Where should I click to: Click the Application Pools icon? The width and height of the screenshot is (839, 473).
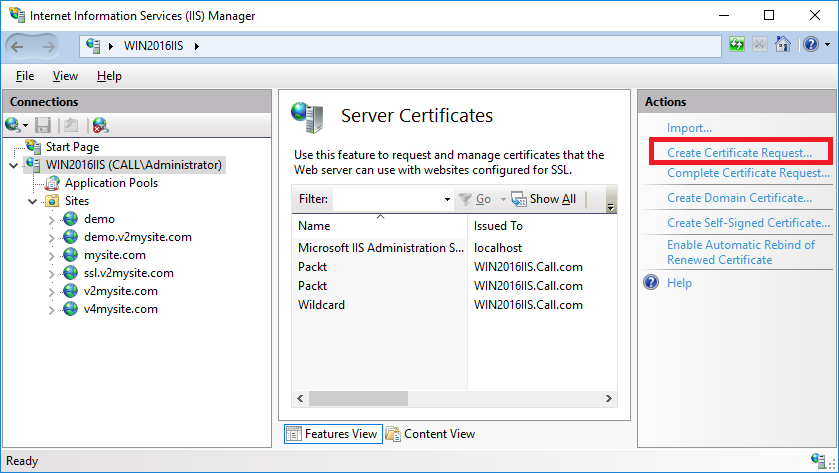pos(52,184)
